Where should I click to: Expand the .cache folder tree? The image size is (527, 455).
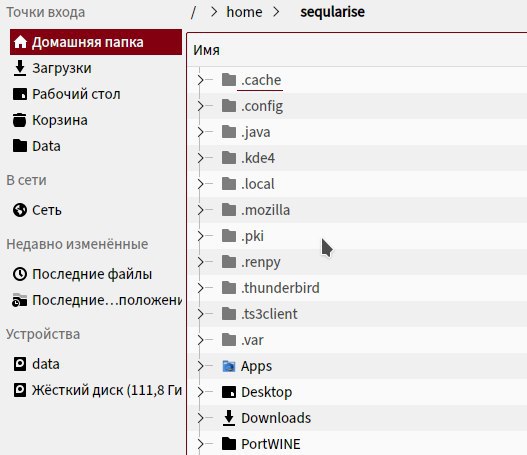(x=201, y=80)
